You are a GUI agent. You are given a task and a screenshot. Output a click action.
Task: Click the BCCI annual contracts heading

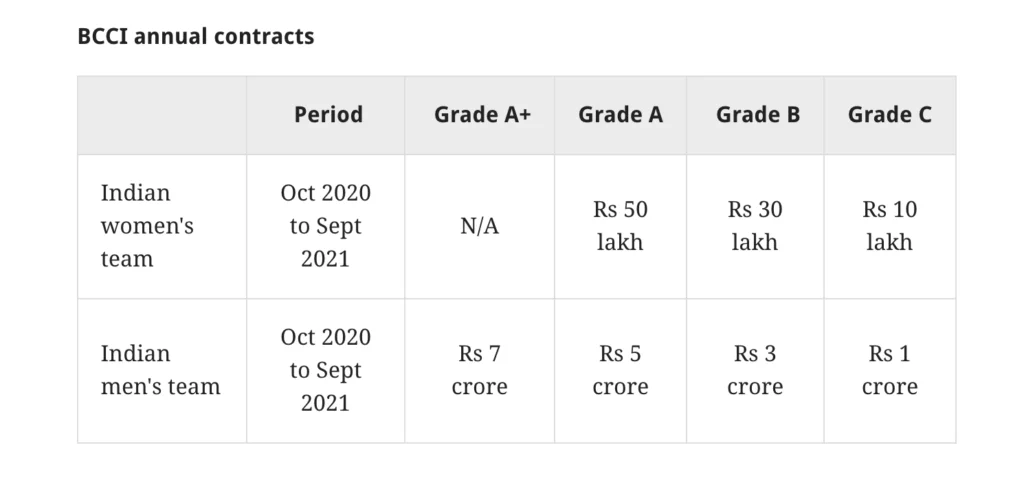click(x=196, y=36)
